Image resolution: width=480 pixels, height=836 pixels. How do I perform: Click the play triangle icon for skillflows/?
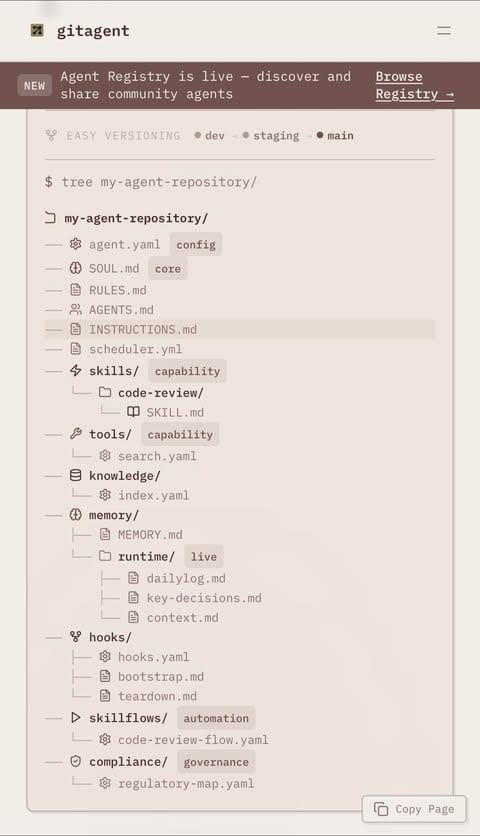[x=76, y=718]
